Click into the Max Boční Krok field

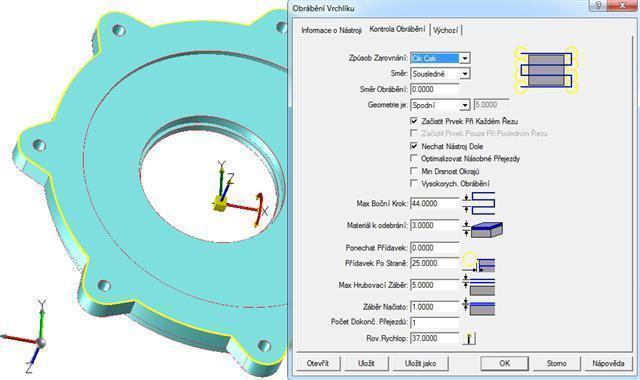[x=435, y=203]
